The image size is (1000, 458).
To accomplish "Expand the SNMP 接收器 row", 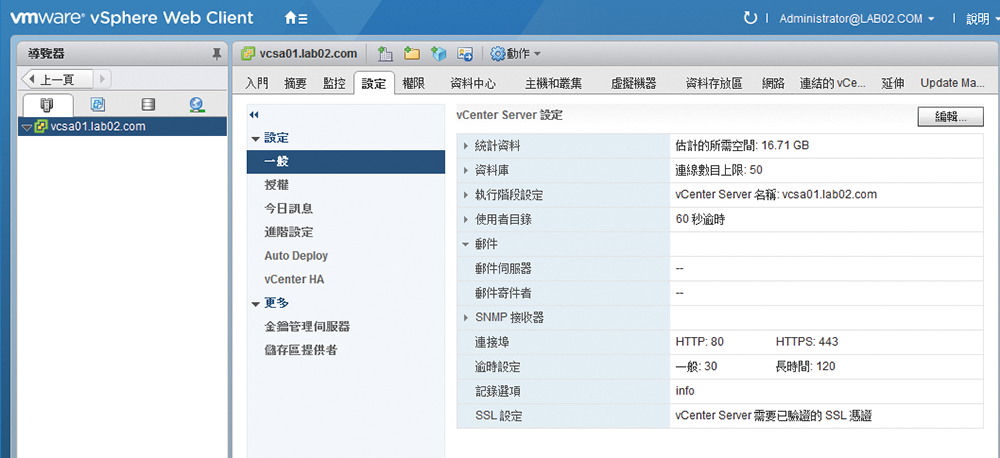I will click(466, 318).
